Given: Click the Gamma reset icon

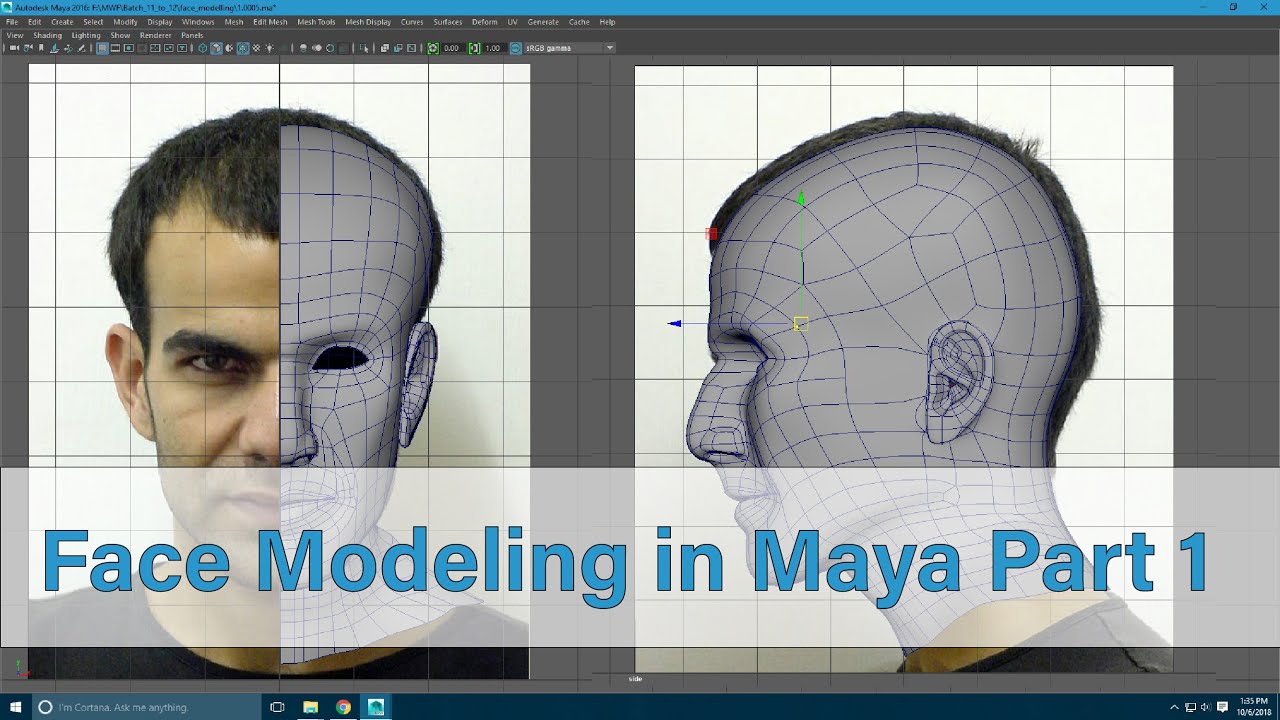Looking at the screenshot, I should pyautogui.click(x=474, y=48).
